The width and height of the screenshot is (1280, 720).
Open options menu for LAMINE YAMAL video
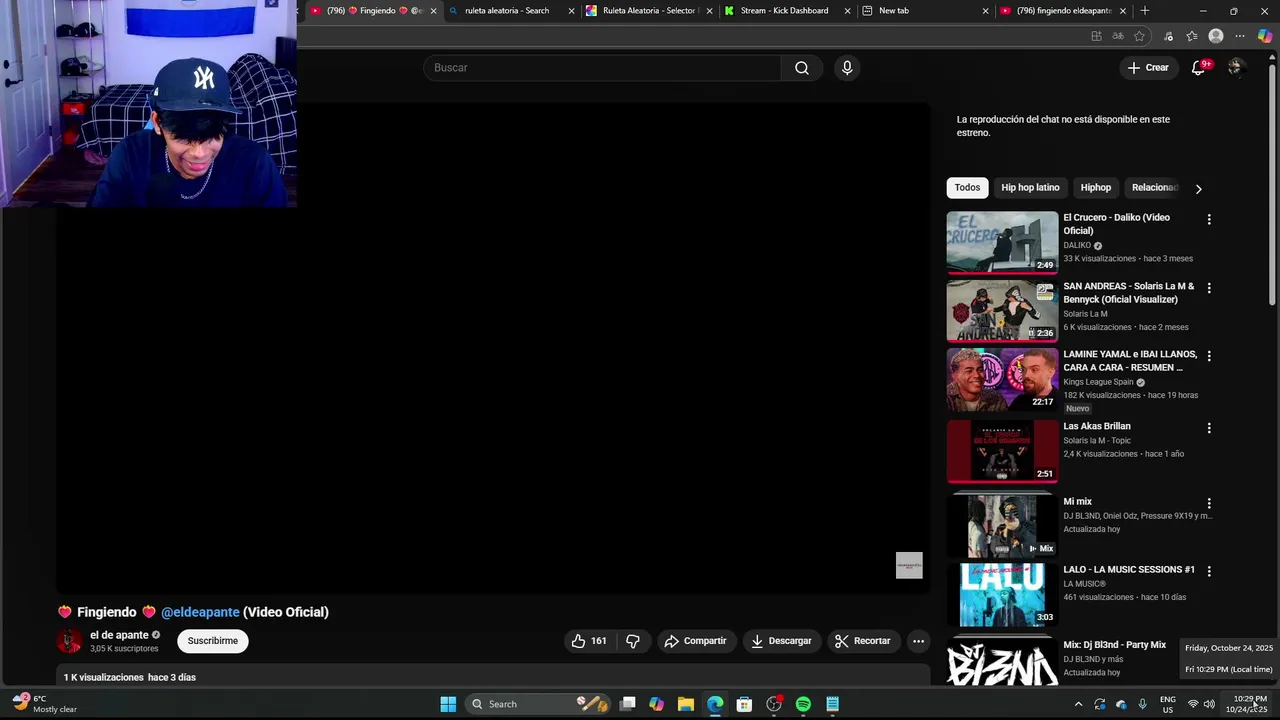pos(1209,356)
